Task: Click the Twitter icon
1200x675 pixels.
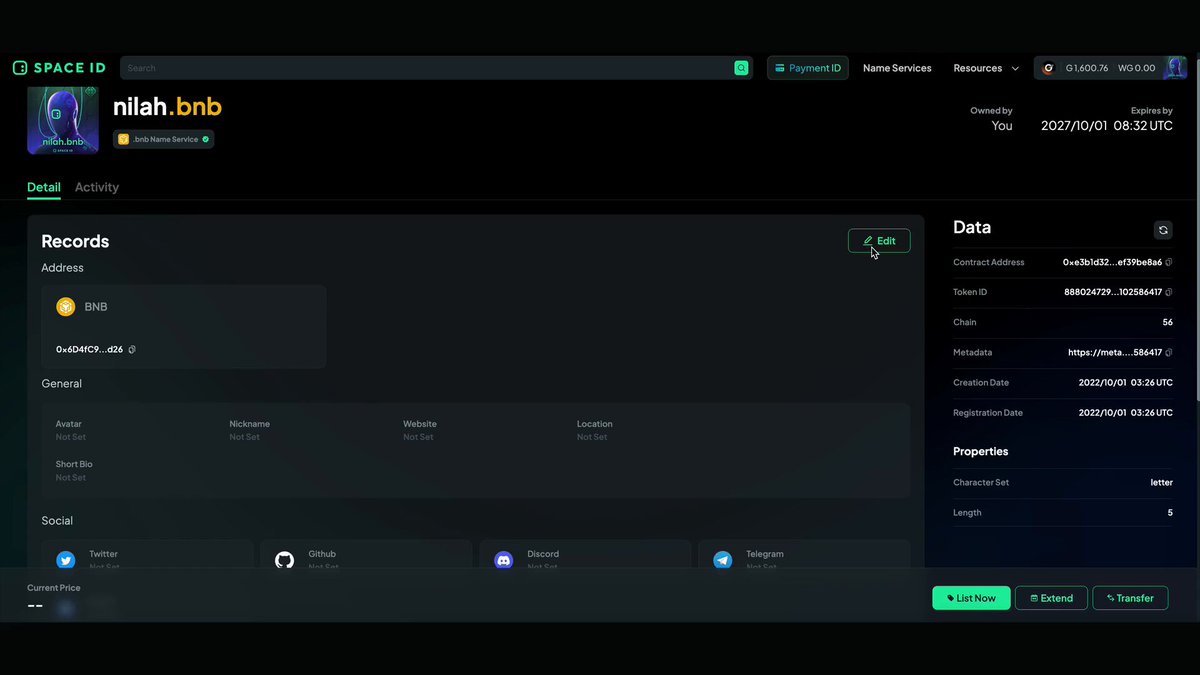Action: pos(66,560)
